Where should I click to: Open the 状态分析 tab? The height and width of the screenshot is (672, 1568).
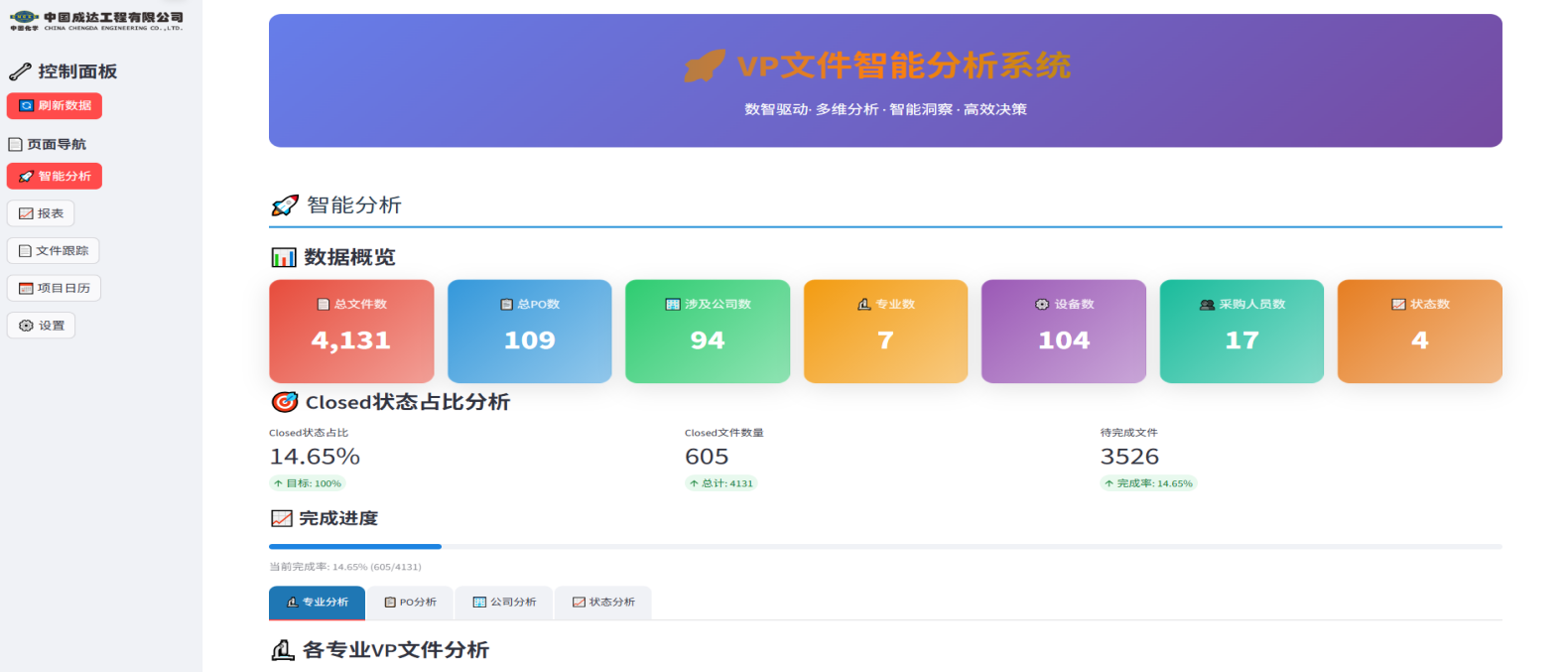point(603,603)
